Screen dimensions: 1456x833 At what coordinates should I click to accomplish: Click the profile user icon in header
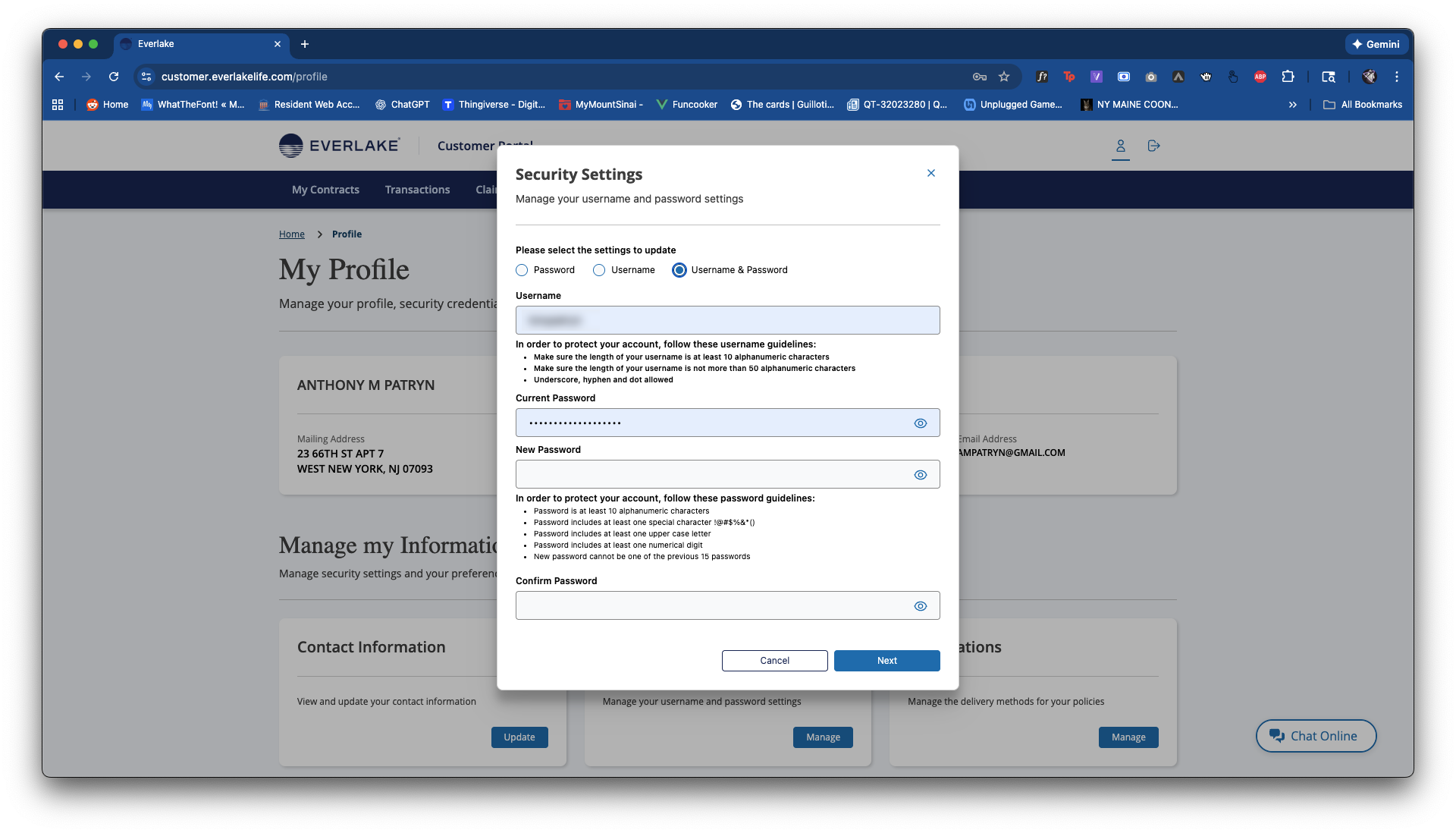pyautogui.click(x=1120, y=146)
